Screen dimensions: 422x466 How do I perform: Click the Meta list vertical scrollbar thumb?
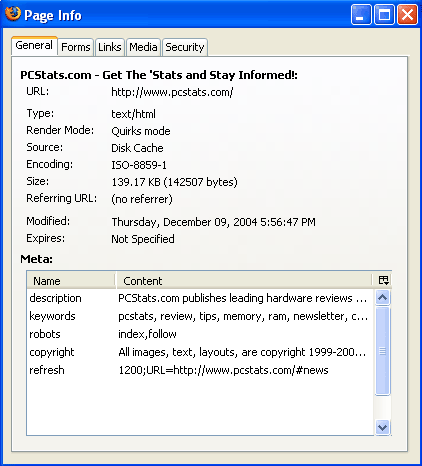pos(382,351)
